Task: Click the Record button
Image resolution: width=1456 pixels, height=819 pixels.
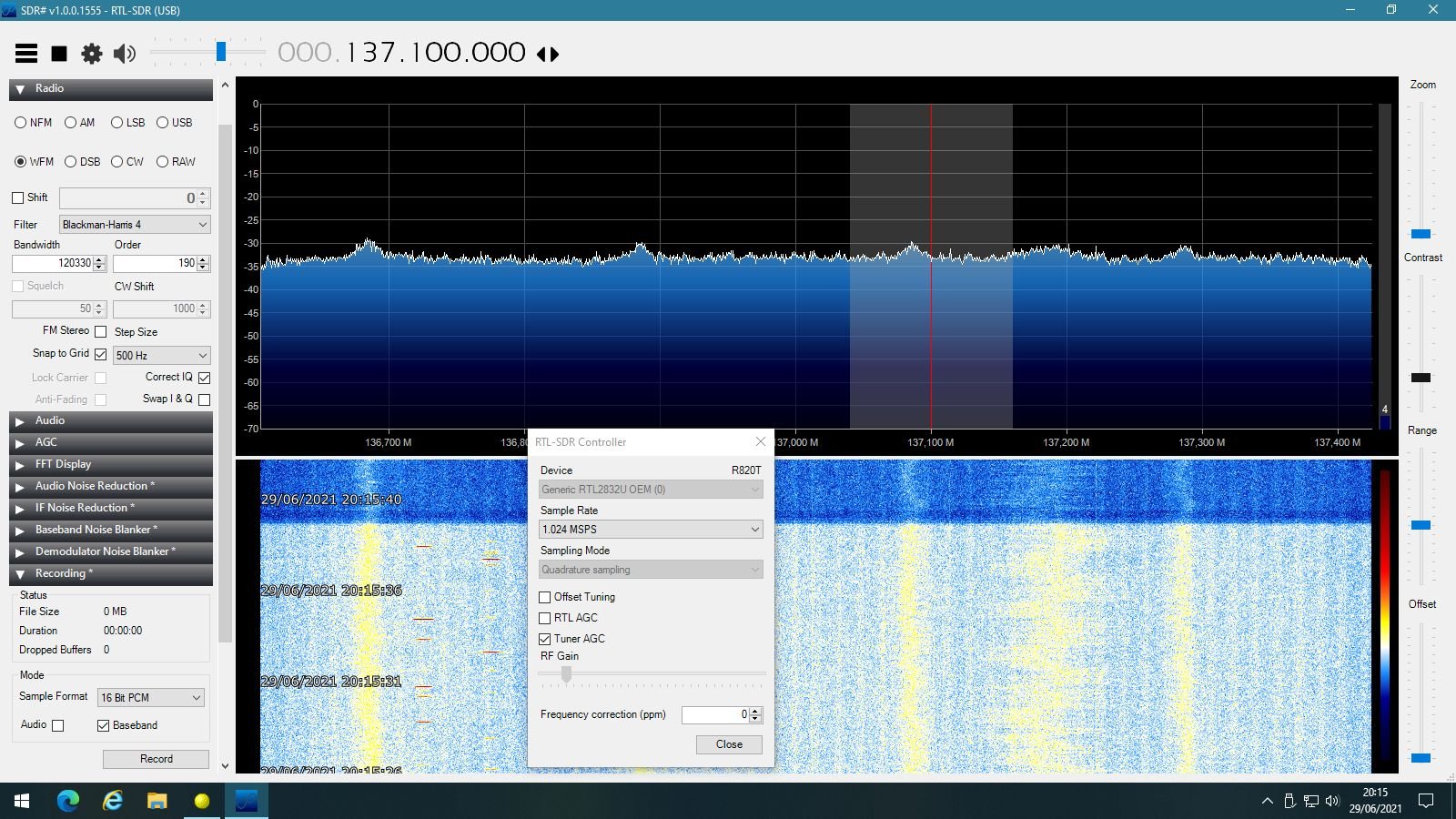Action: 156,759
